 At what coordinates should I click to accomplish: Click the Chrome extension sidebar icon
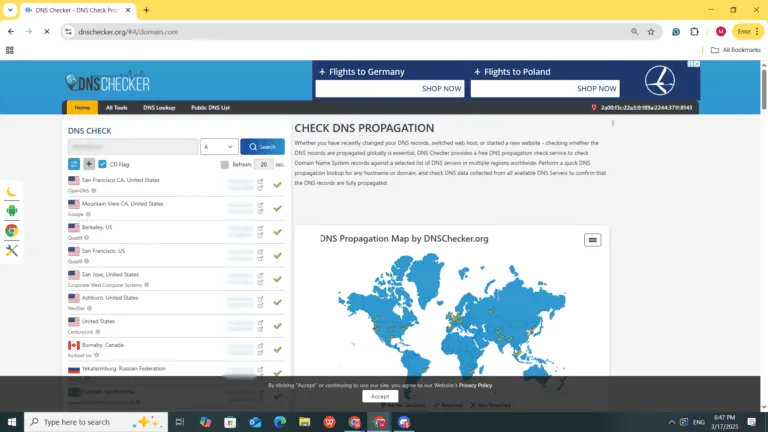12,230
